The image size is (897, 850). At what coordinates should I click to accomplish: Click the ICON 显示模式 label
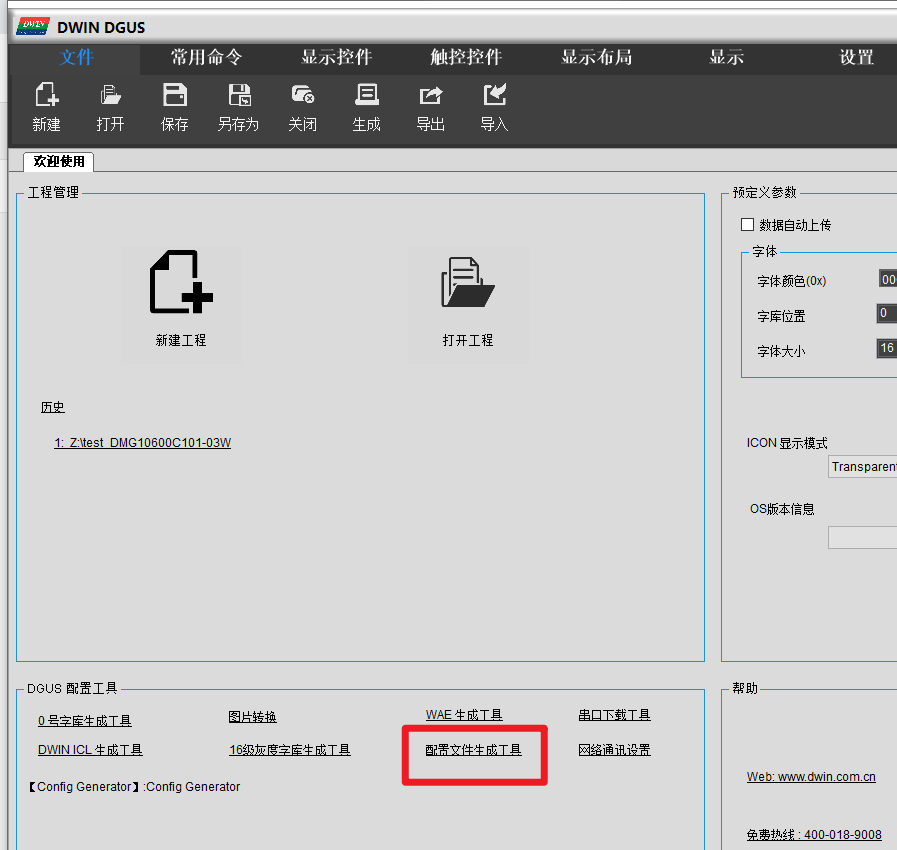pos(787,443)
